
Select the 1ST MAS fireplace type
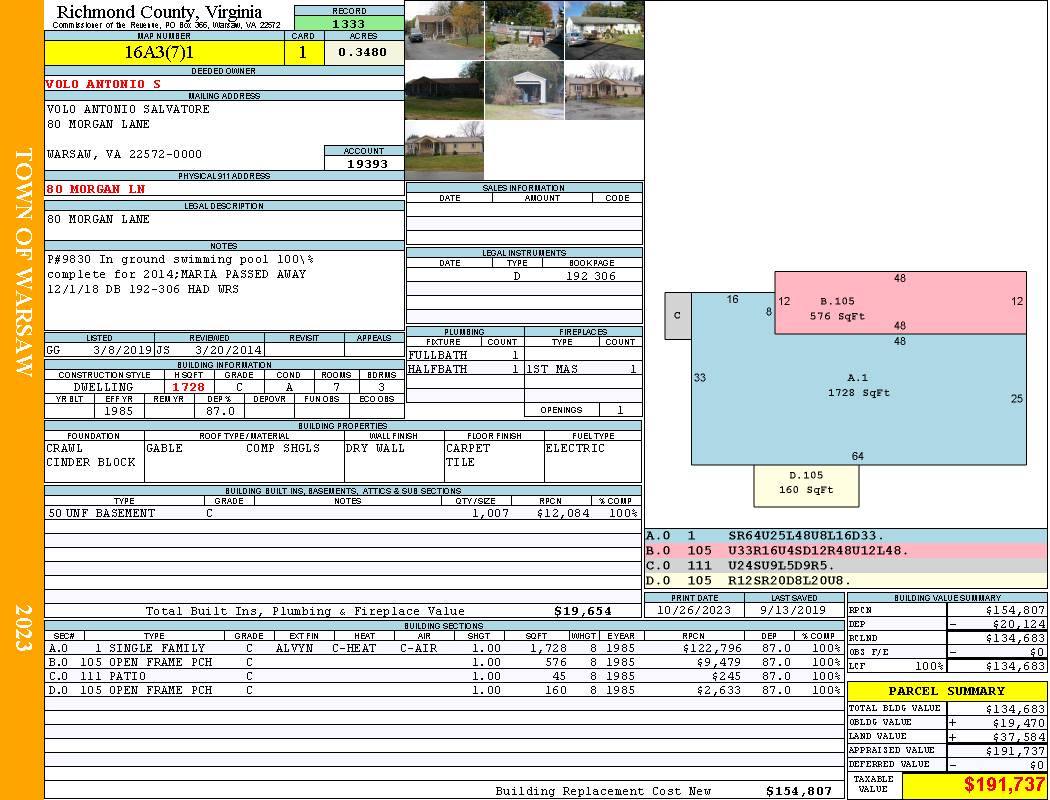(x=552, y=369)
